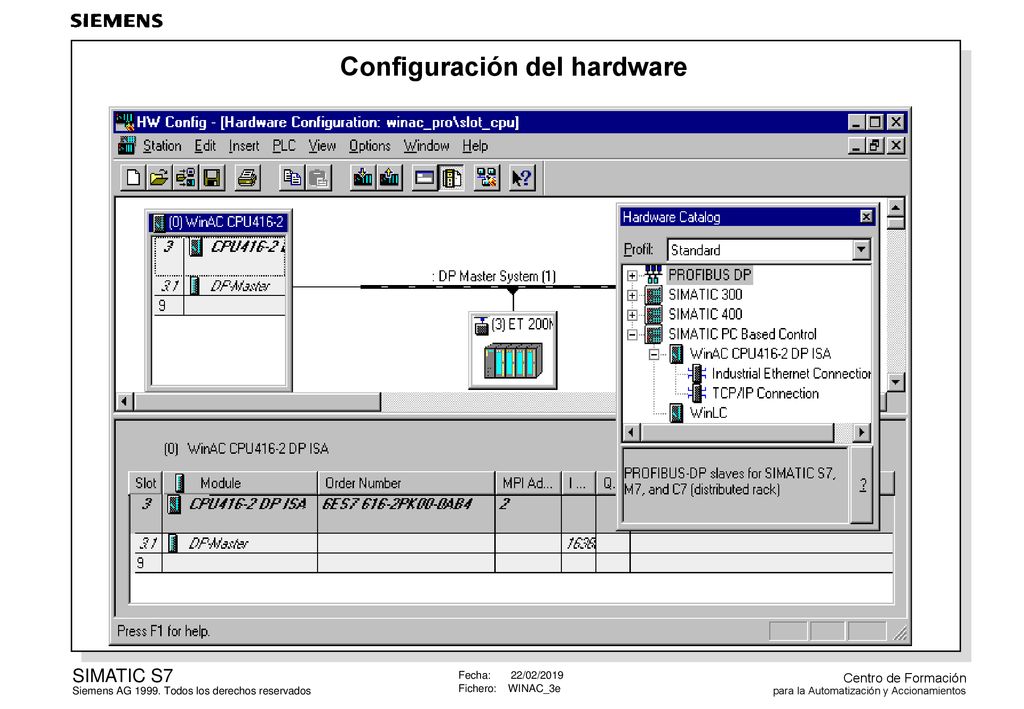Click the DP Master System (1) label
Image resolution: width=1024 pixels, height=709 pixels.
tap(494, 276)
